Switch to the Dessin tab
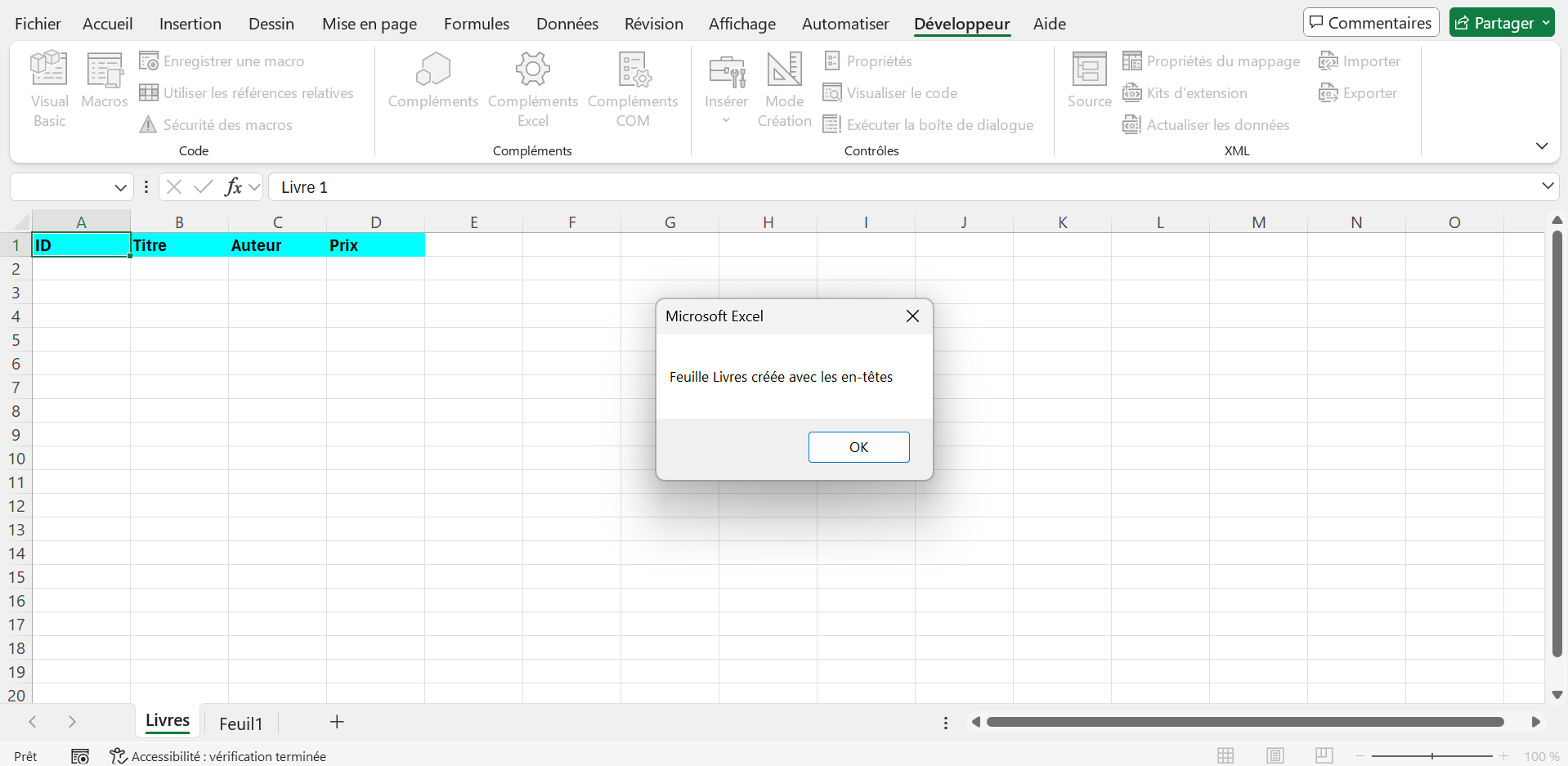The height and width of the screenshot is (766, 1568). point(271,24)
